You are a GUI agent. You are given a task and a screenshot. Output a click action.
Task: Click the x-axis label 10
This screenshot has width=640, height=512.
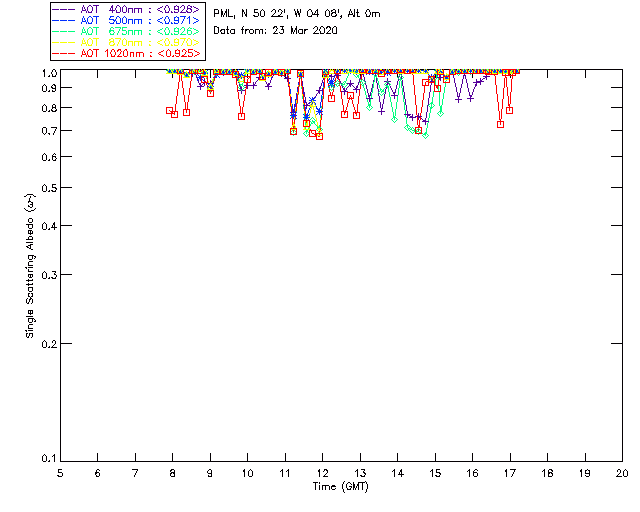[x=247, y=473]
